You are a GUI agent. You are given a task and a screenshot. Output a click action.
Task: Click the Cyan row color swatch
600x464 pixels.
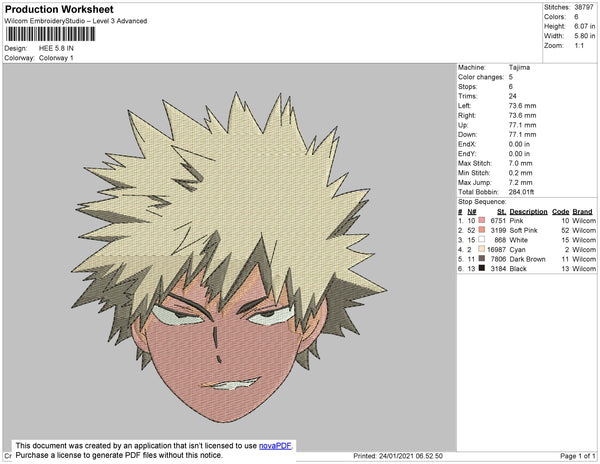point(482,249)
